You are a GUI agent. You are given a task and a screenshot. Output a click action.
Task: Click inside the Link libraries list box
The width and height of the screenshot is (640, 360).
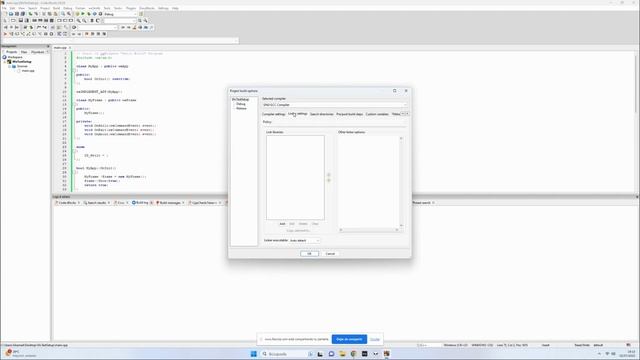coord(296,178)
